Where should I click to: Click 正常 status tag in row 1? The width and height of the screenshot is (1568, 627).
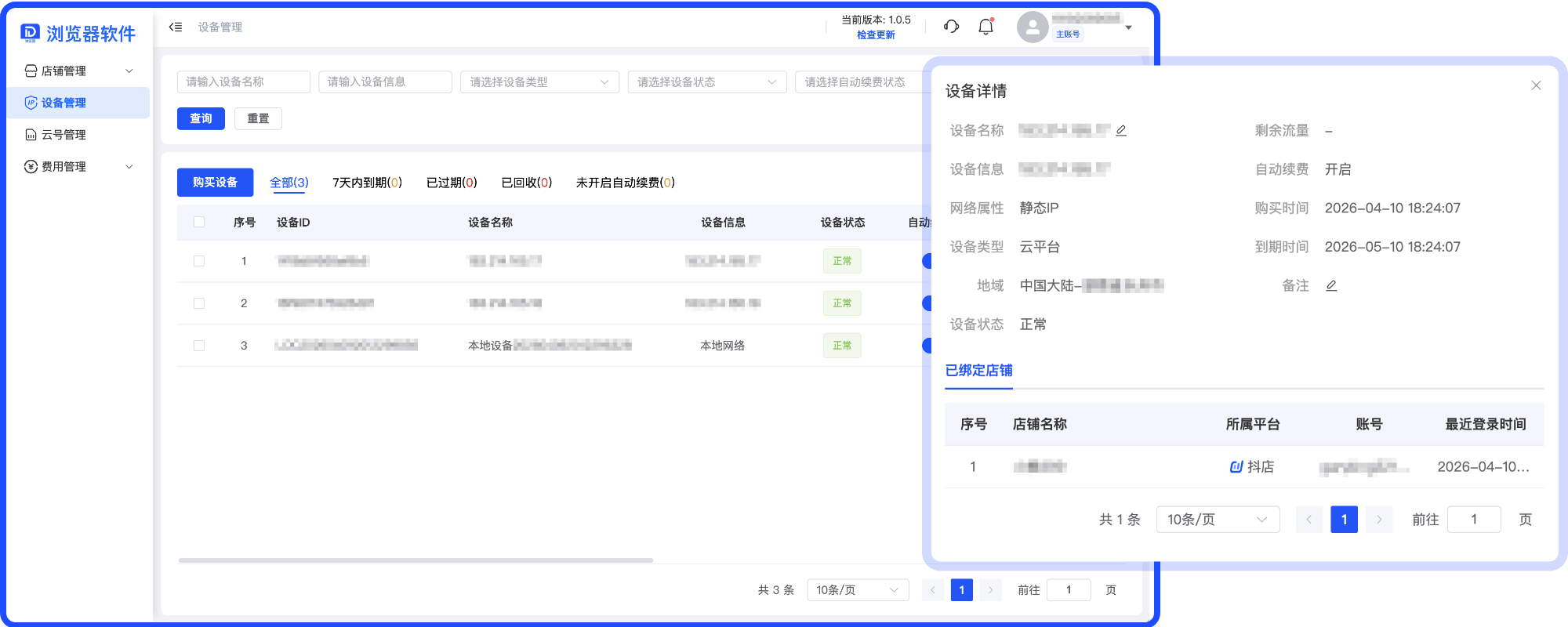pos(842,261)
